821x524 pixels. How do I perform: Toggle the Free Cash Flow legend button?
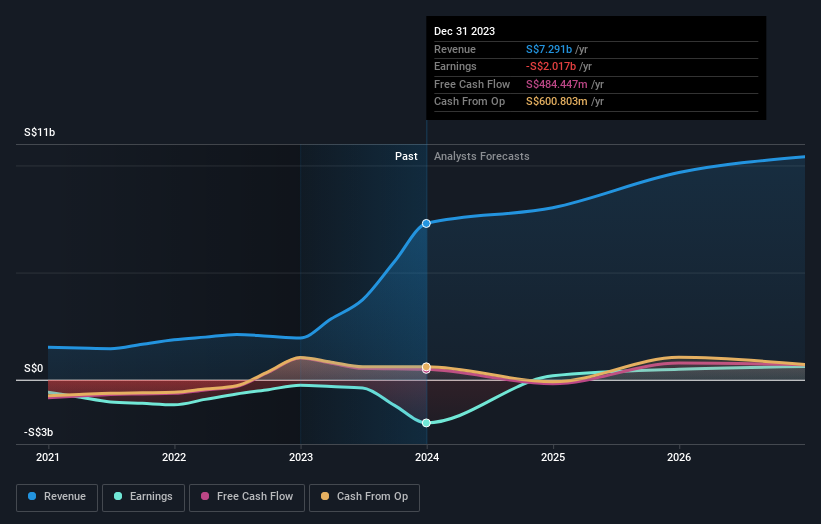click(247, 497)
